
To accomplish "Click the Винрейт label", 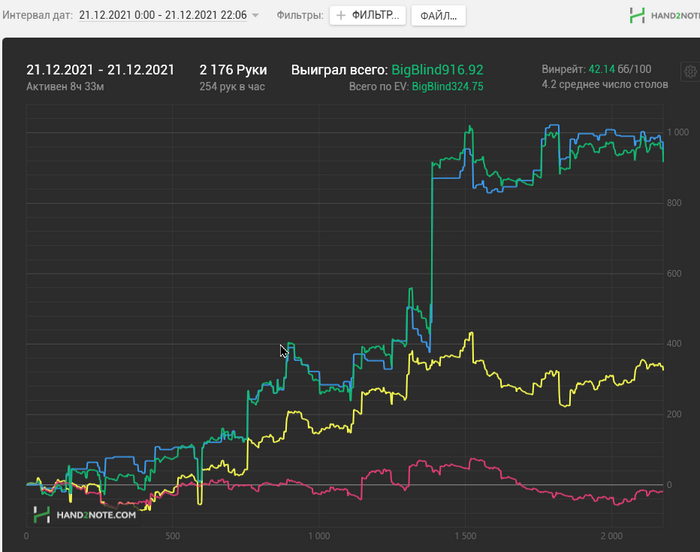I will (x=563, y=69).
